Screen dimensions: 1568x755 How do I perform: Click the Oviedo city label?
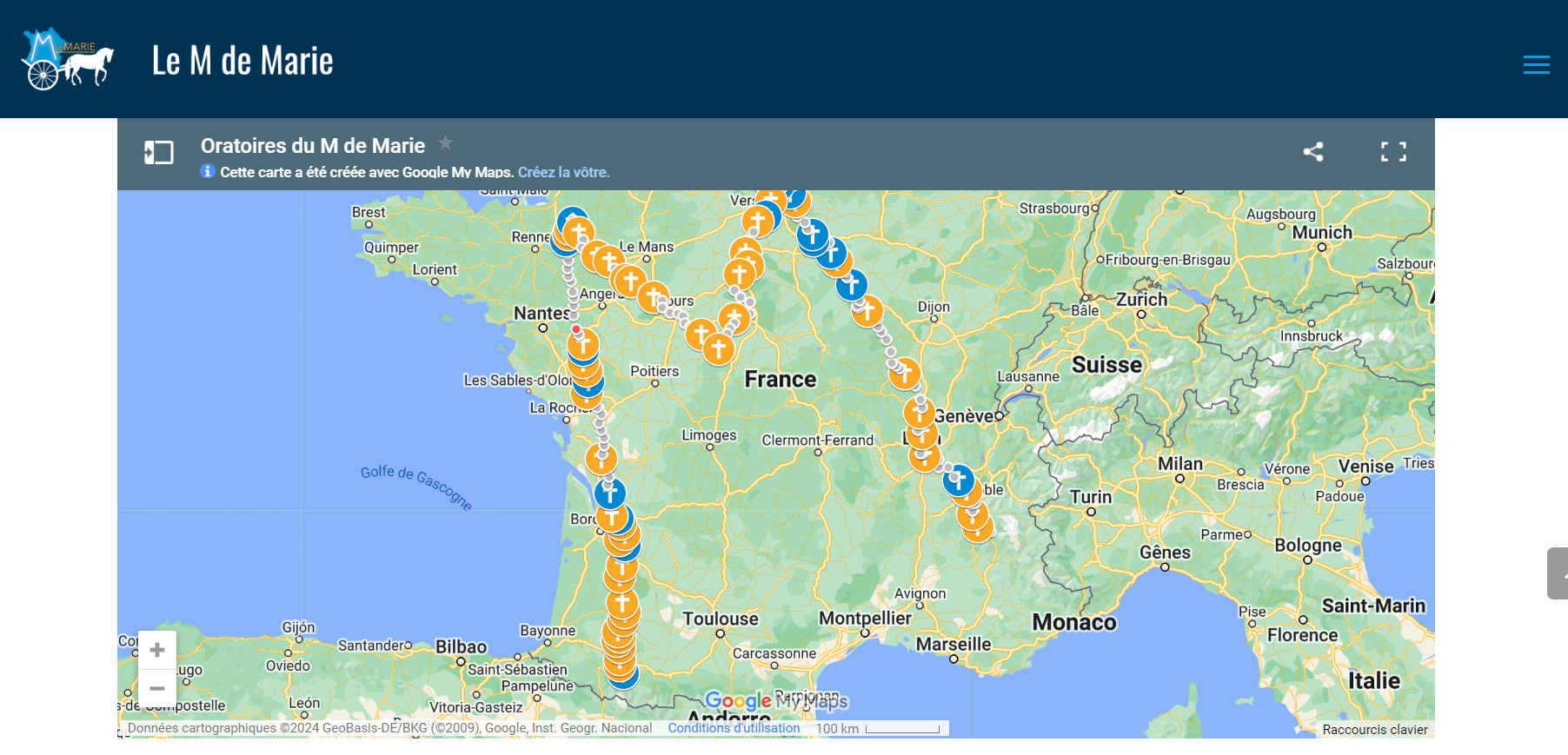click(x=288, y=666)
